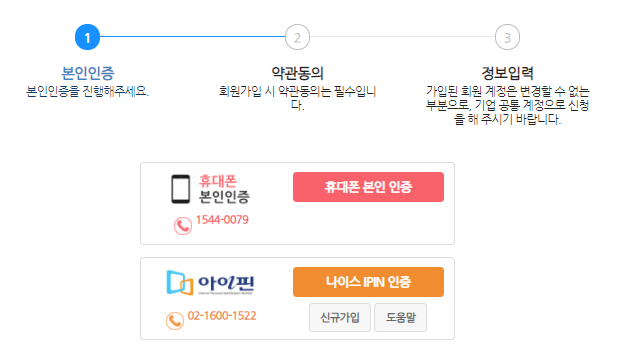Click the 1544-0079 phone number
The height and width of the screenshot is (363, 623).
[x=222, y=220]
